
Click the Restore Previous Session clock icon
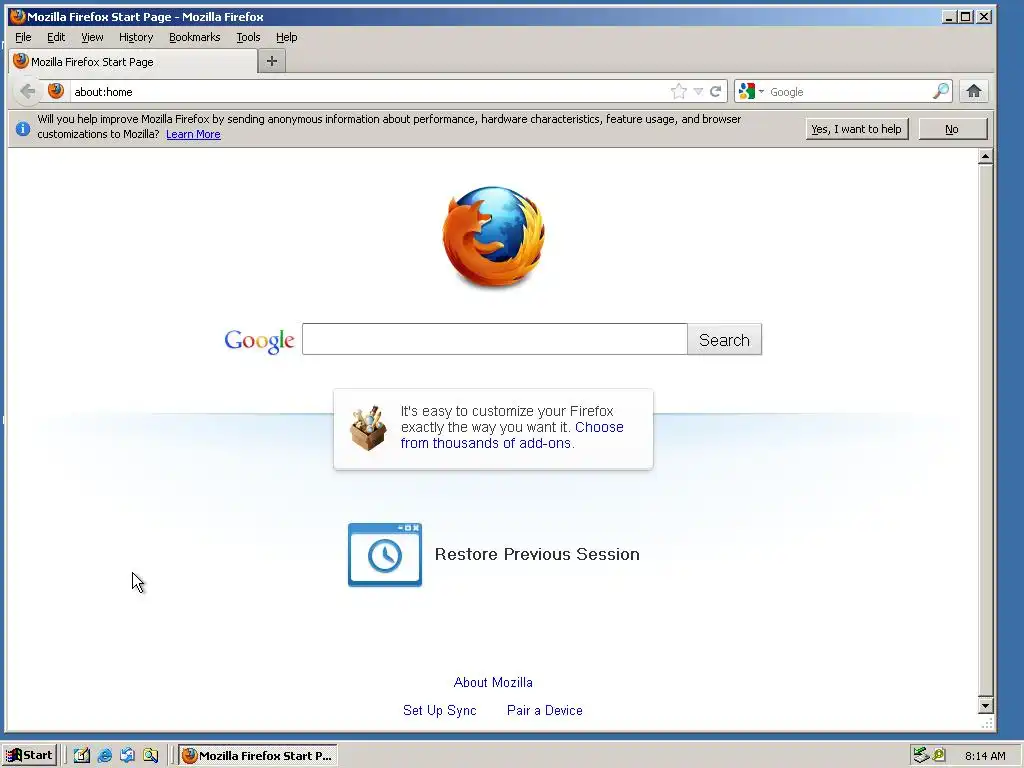coord(385,554)
